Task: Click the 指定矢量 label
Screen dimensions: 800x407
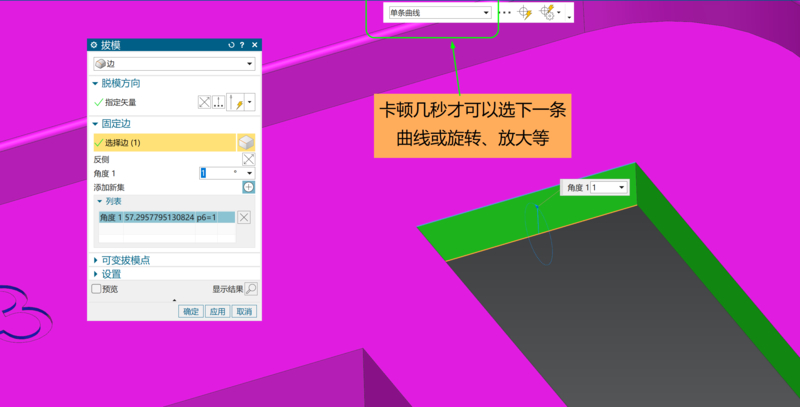Action: [120, 103]
